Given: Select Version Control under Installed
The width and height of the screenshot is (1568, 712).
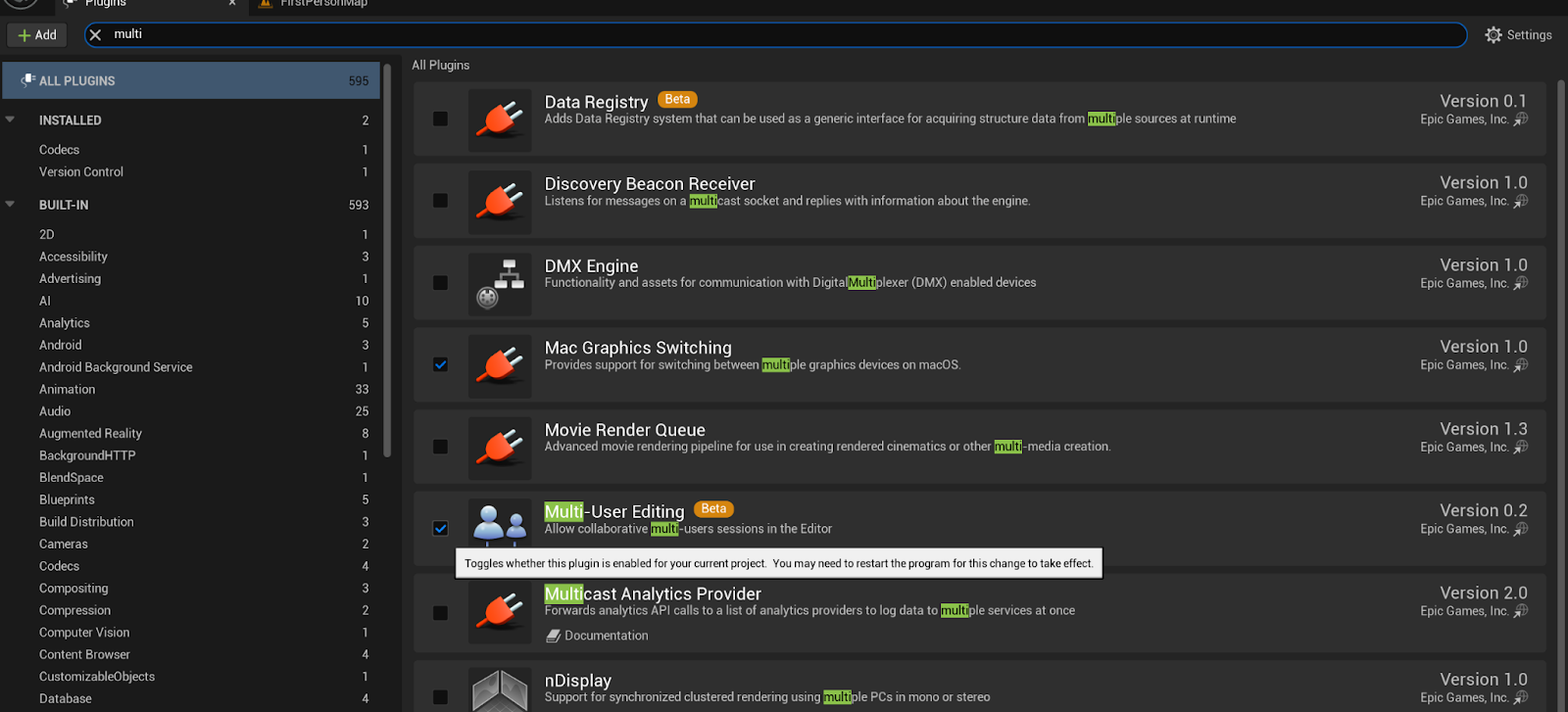Looking at the screenshot, I should point(191,171).
